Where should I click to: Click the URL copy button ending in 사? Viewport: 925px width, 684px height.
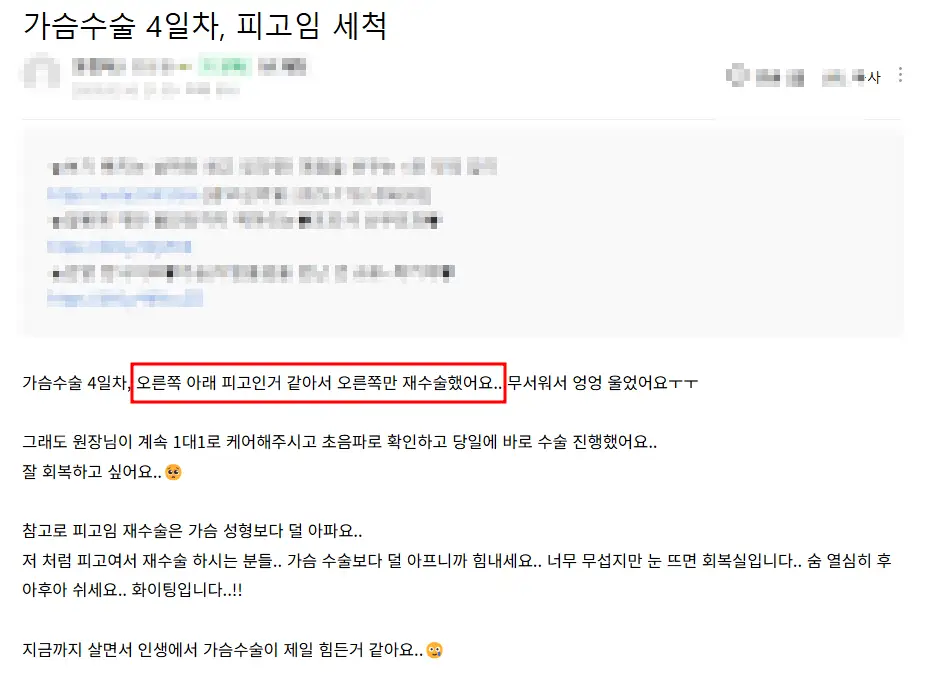tap(851, 77)
